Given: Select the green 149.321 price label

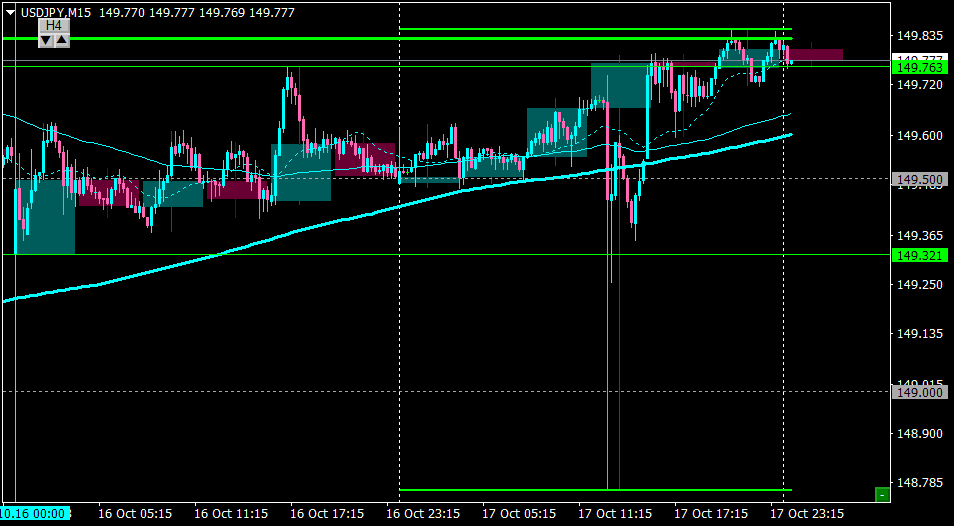Looking at the screenshot, I should [919, 255].
